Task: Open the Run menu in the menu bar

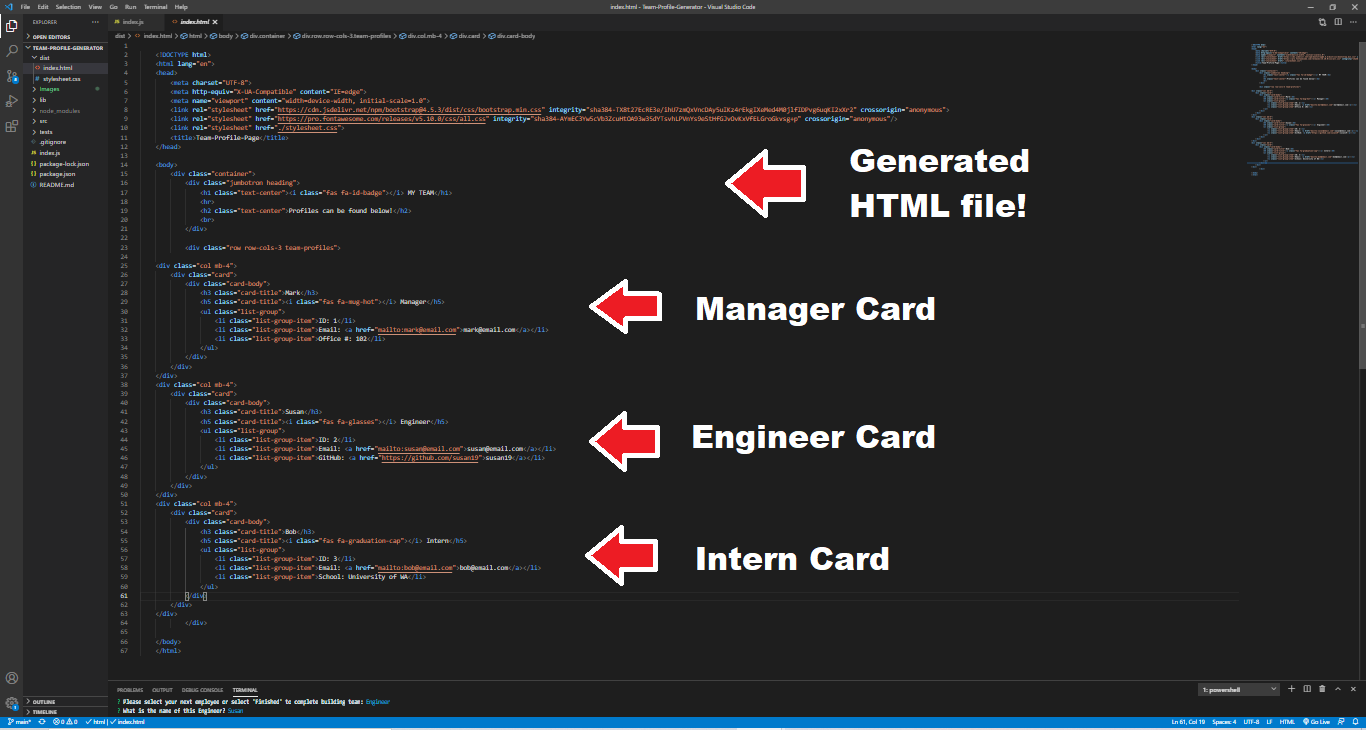Action: coord(130,5)
